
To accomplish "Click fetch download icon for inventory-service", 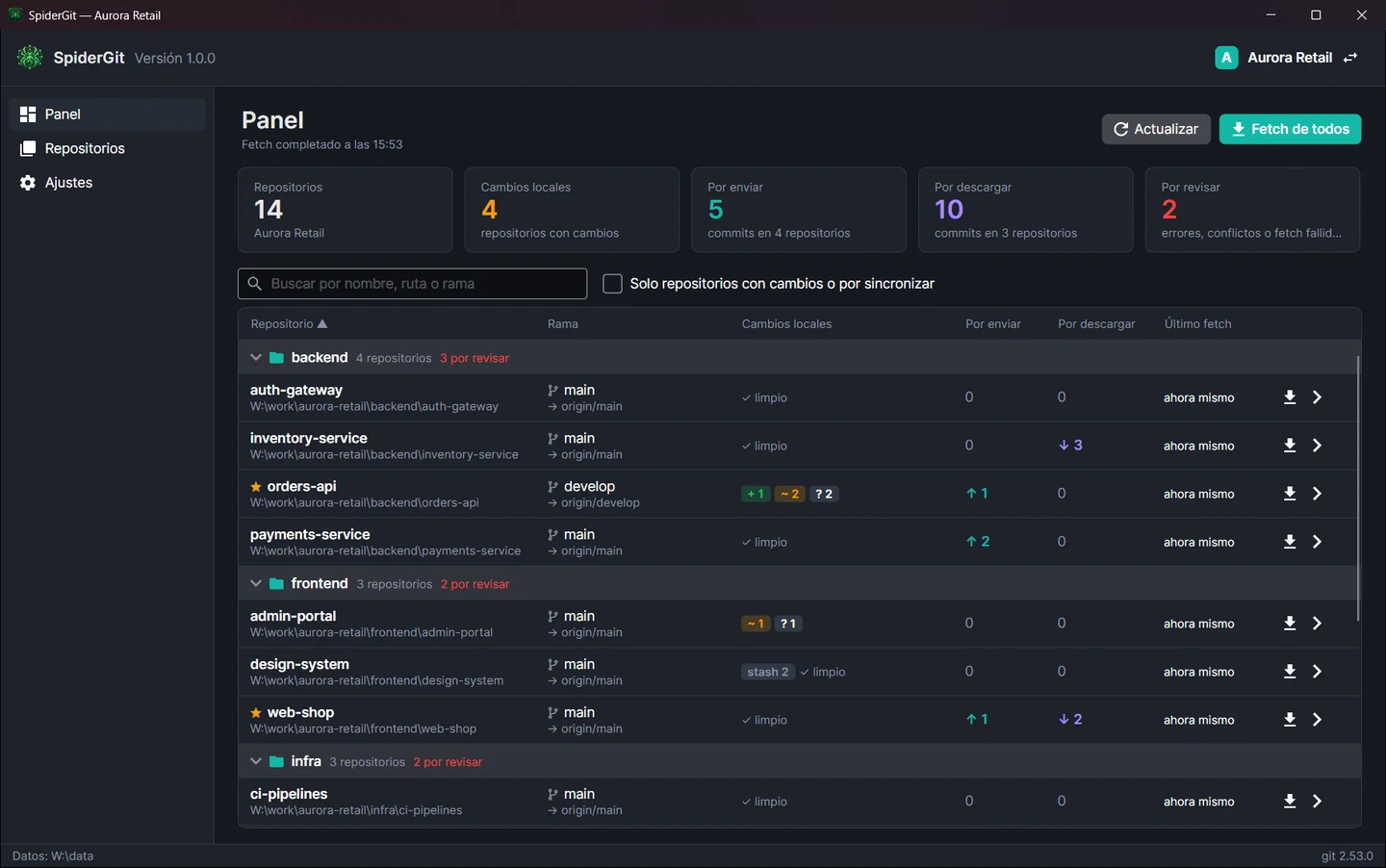I will coord(1290,446).
